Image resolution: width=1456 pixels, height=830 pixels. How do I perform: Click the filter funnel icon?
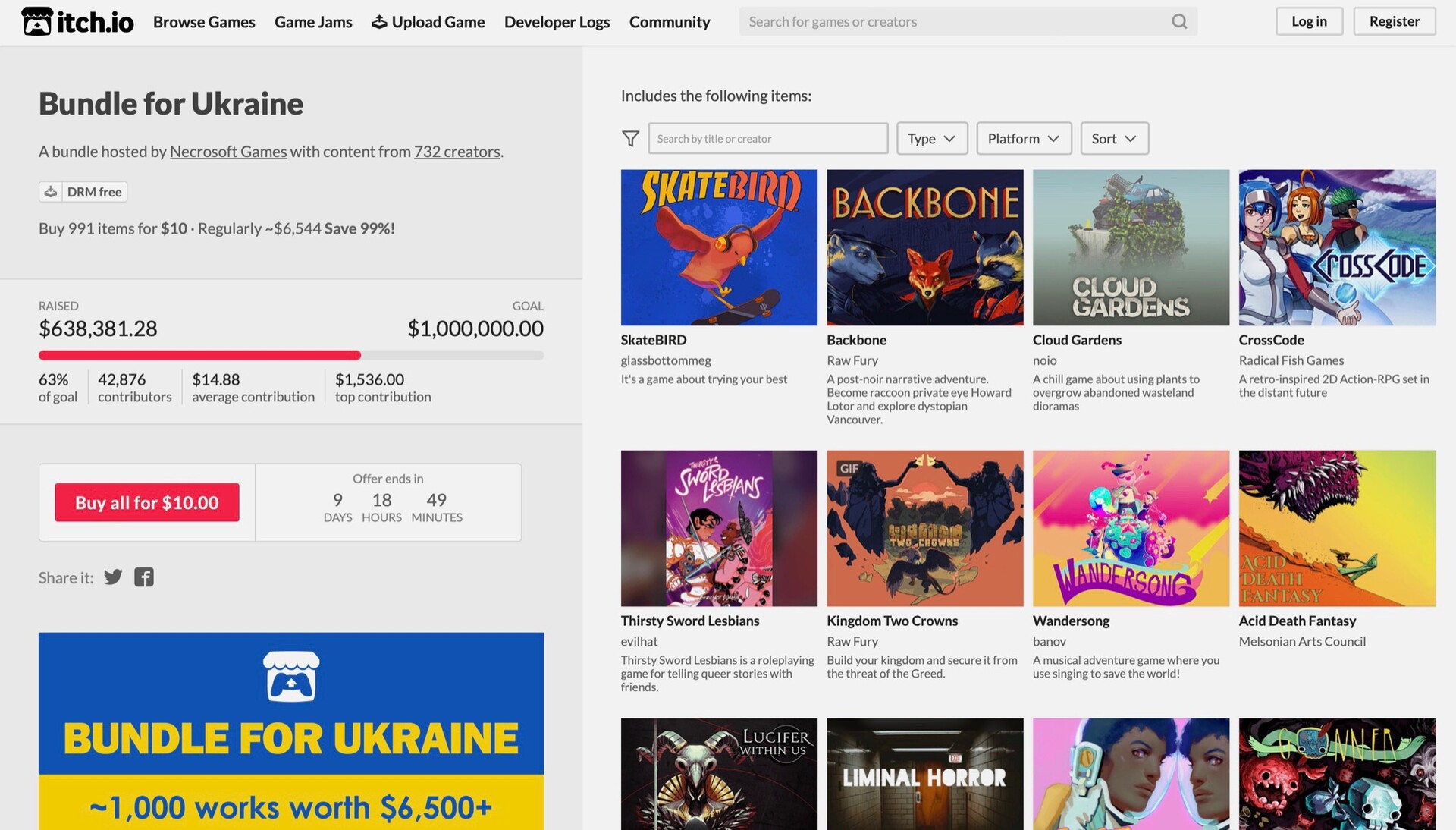[x=630, y=138]
